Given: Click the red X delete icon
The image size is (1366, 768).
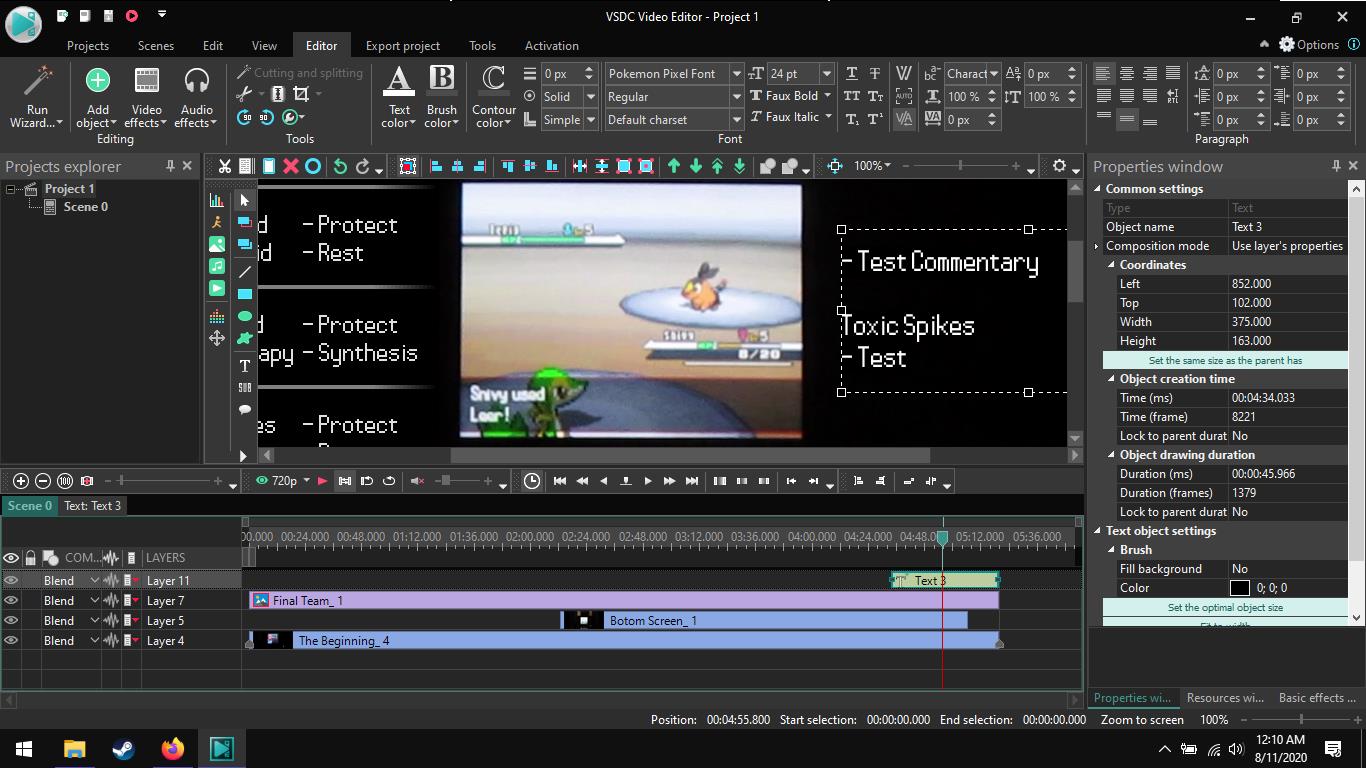Looking at the screenshot, I should point(291,166).
